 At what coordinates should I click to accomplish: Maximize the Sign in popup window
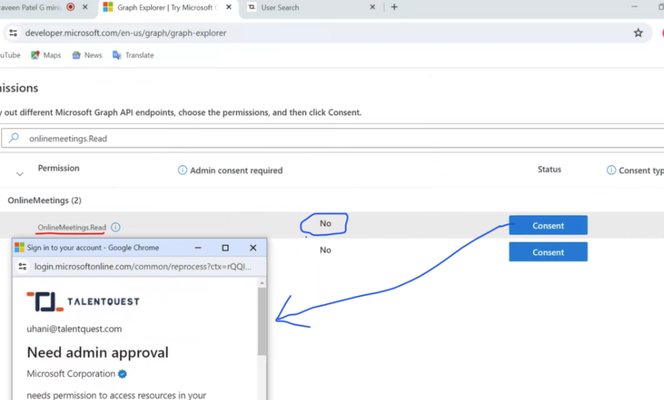pos(225,248)
